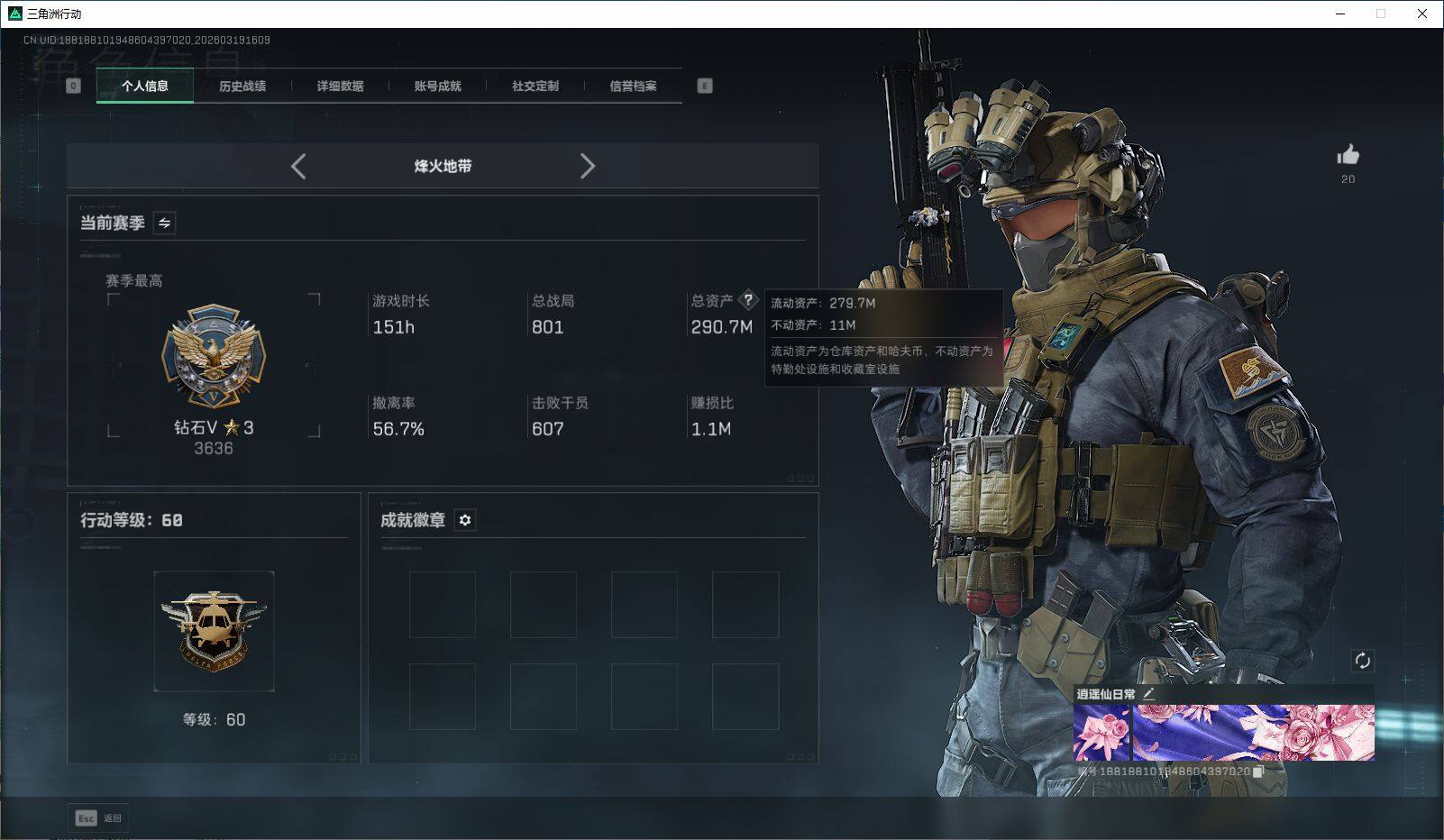
Task: Click the 击败干员 607 value
Action: click(x=548, y=429)
